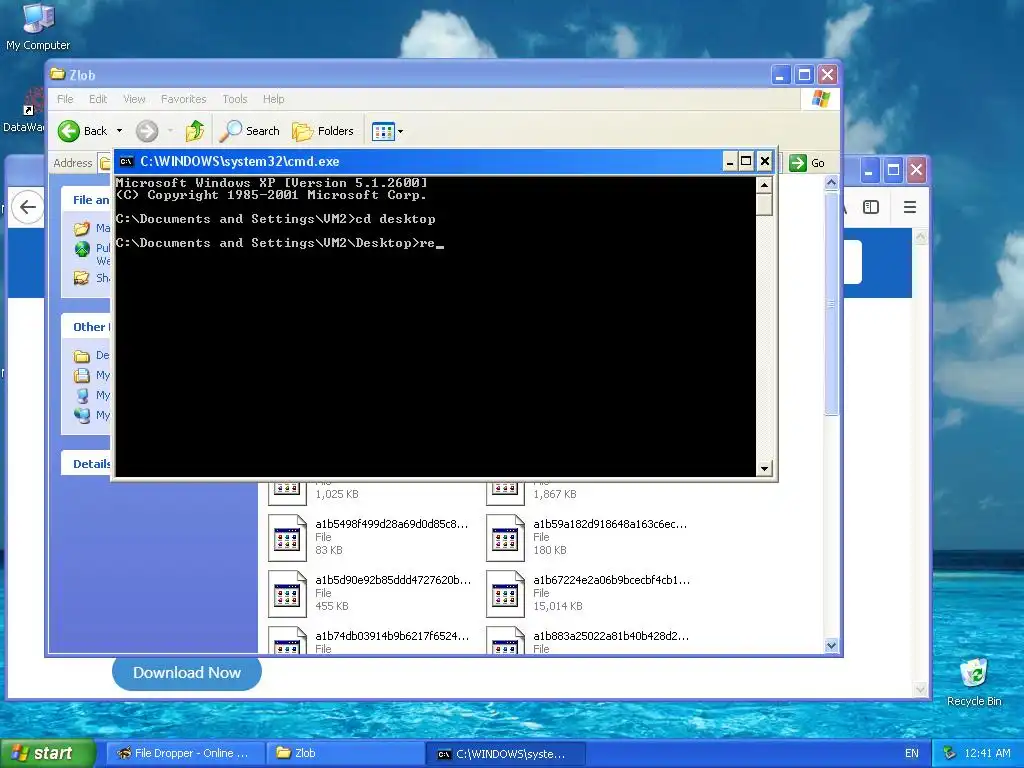1024x768 pixels.
Task: Click Other Places panel header
Action: point(86,327)
